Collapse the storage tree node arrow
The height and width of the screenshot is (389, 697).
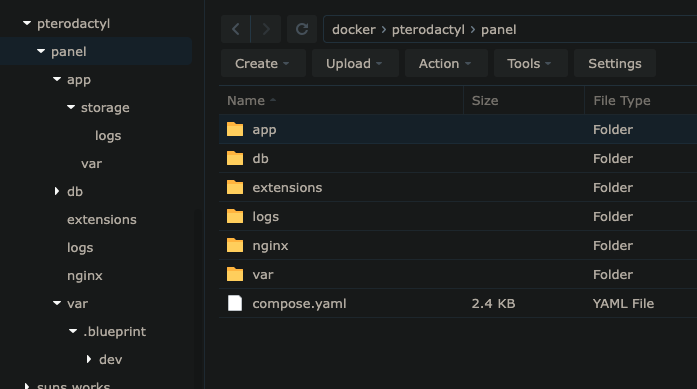click(71, 107)
